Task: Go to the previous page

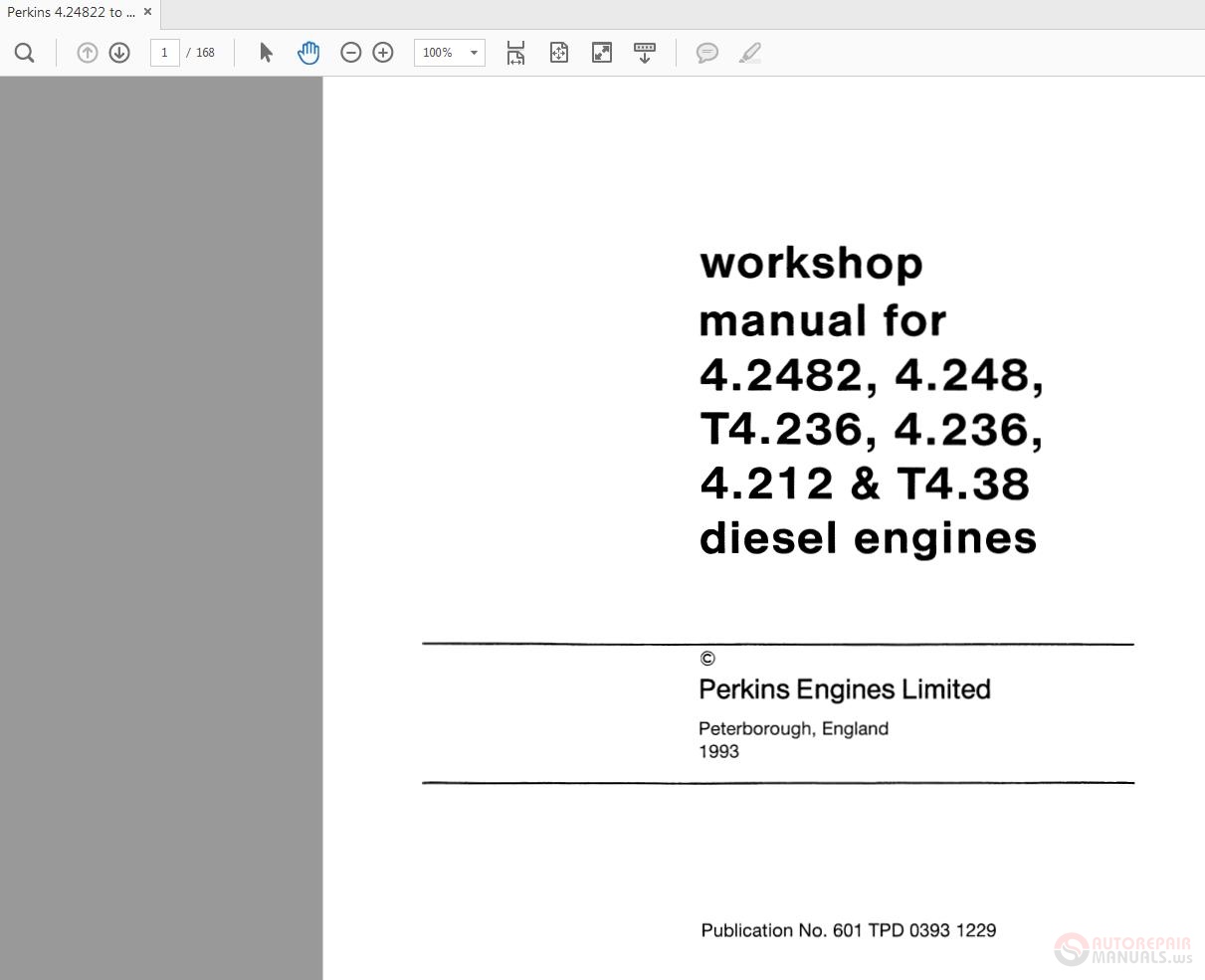Action: [88, 52]
